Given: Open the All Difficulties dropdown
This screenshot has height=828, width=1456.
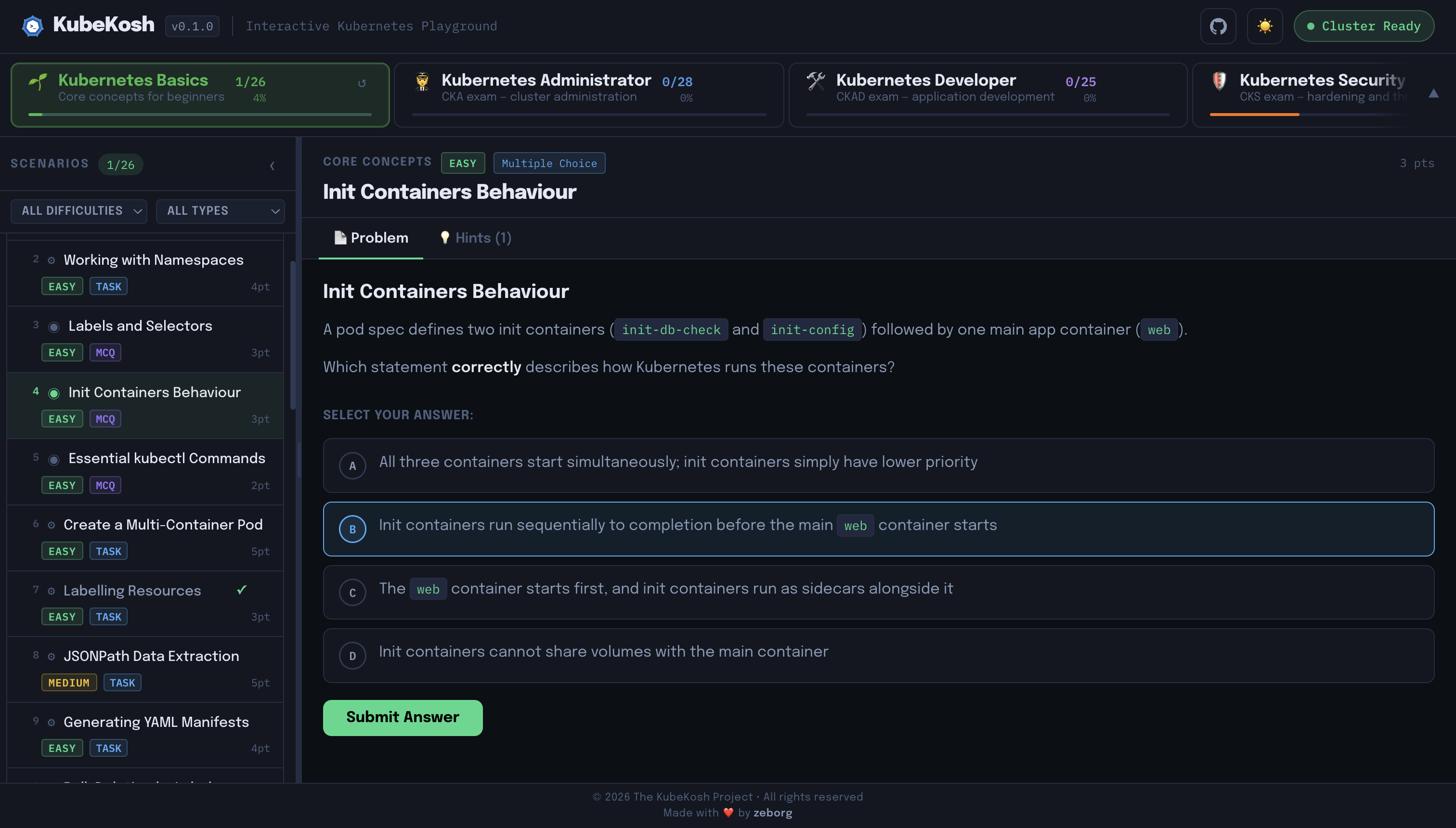Looking at the screenshot, I should pyautogui.click(x=78, y=211).
